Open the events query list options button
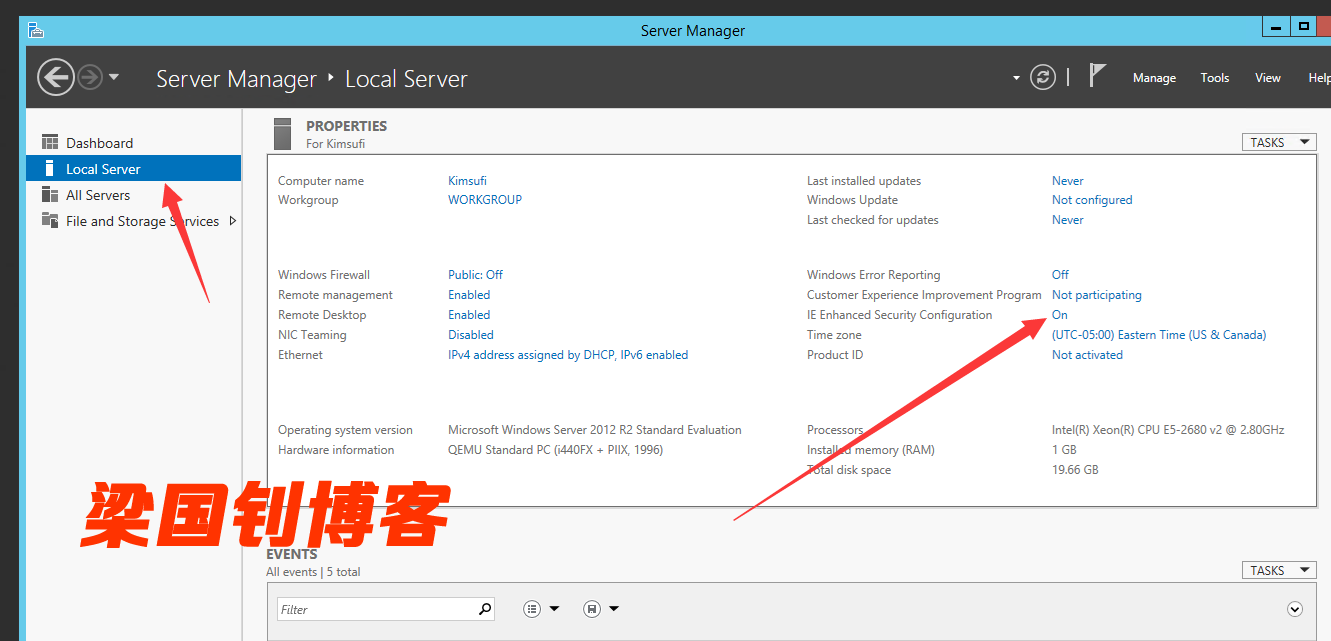 pyautogui.click(x=541, y=608)
